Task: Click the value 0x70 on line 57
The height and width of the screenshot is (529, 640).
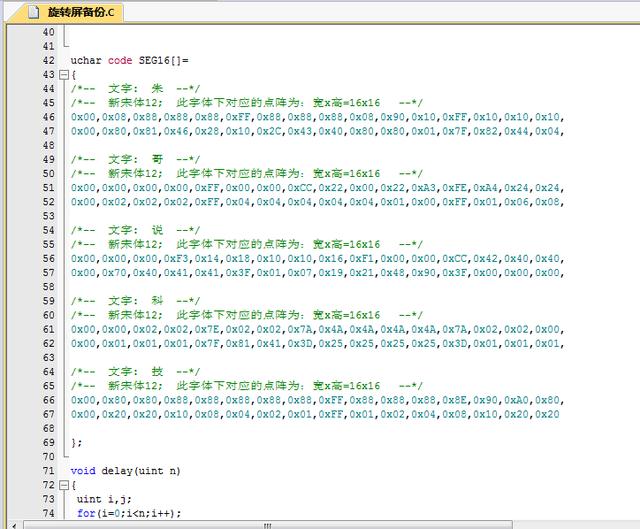Action: (x=114, y=273)
